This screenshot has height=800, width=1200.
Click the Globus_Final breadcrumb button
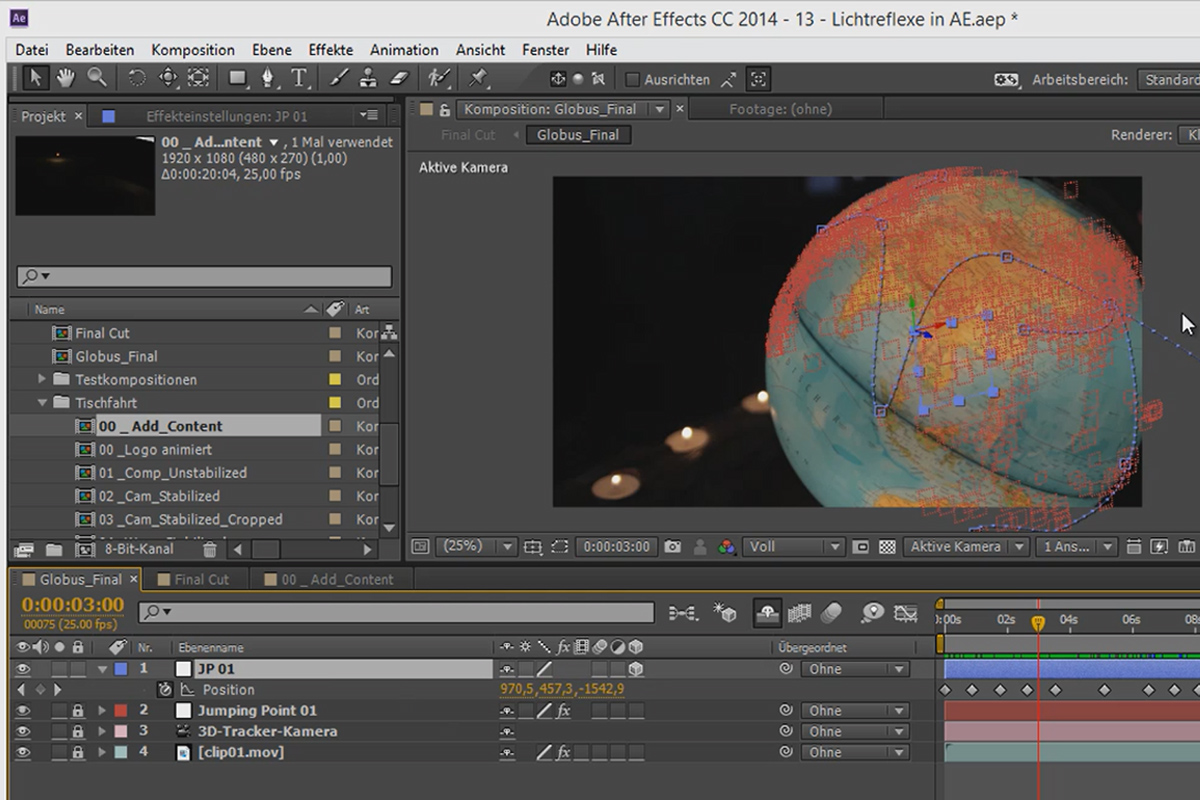pyautogui.click(x=578, y=135)
